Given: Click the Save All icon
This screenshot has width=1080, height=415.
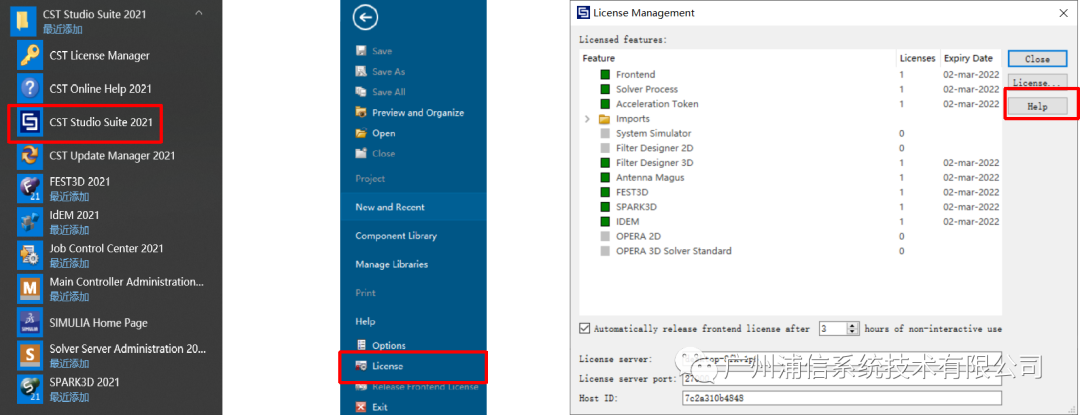Looking at the screenshot, I should tap(360, 92).
